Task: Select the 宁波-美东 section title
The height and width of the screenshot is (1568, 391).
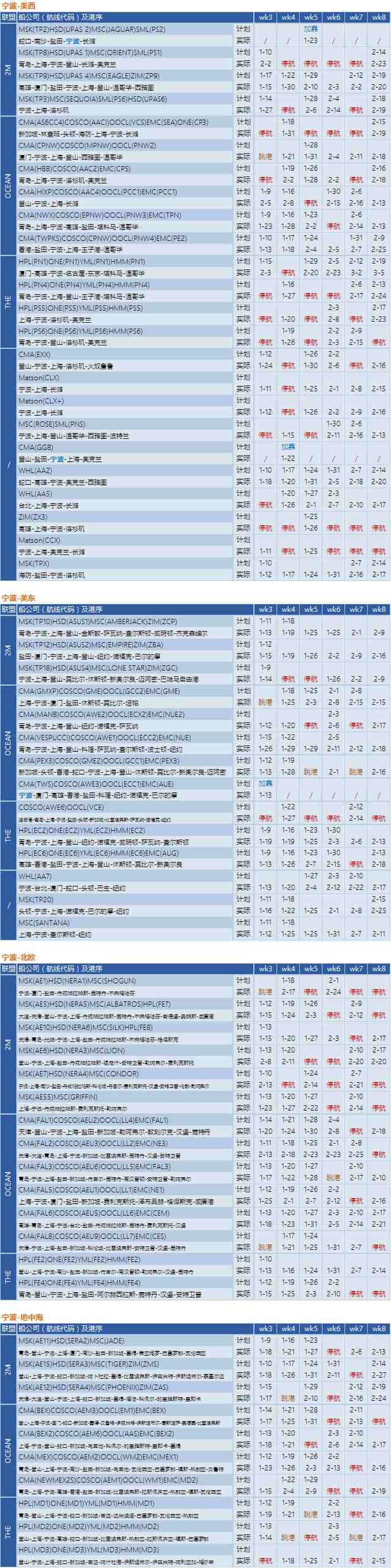Action: tap(18, 598)
